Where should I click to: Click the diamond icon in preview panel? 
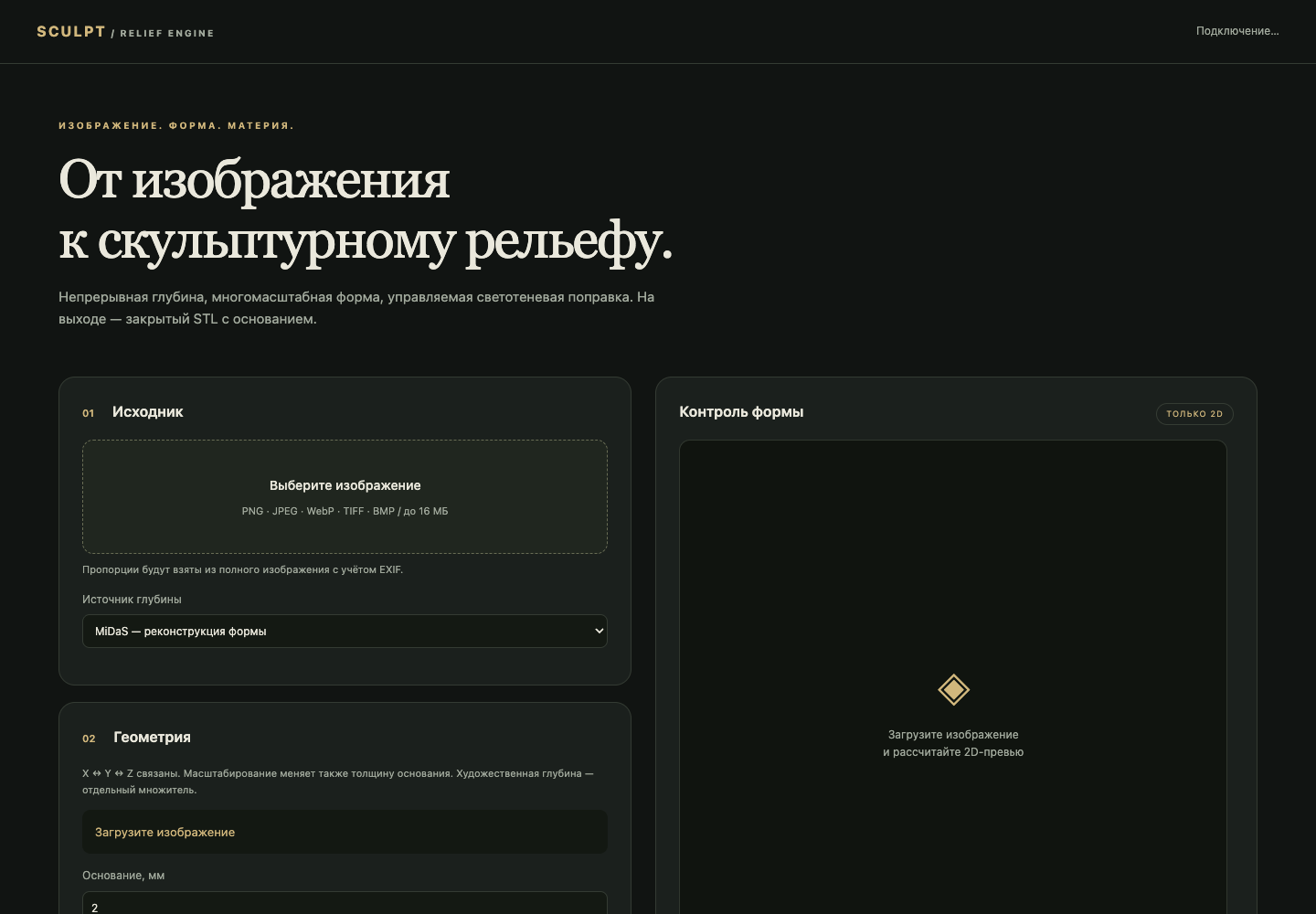(x=953, y=689)
